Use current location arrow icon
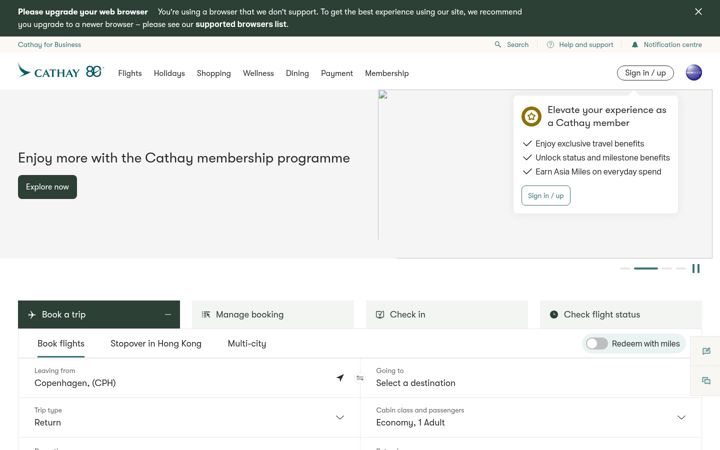 pos(340,377)
